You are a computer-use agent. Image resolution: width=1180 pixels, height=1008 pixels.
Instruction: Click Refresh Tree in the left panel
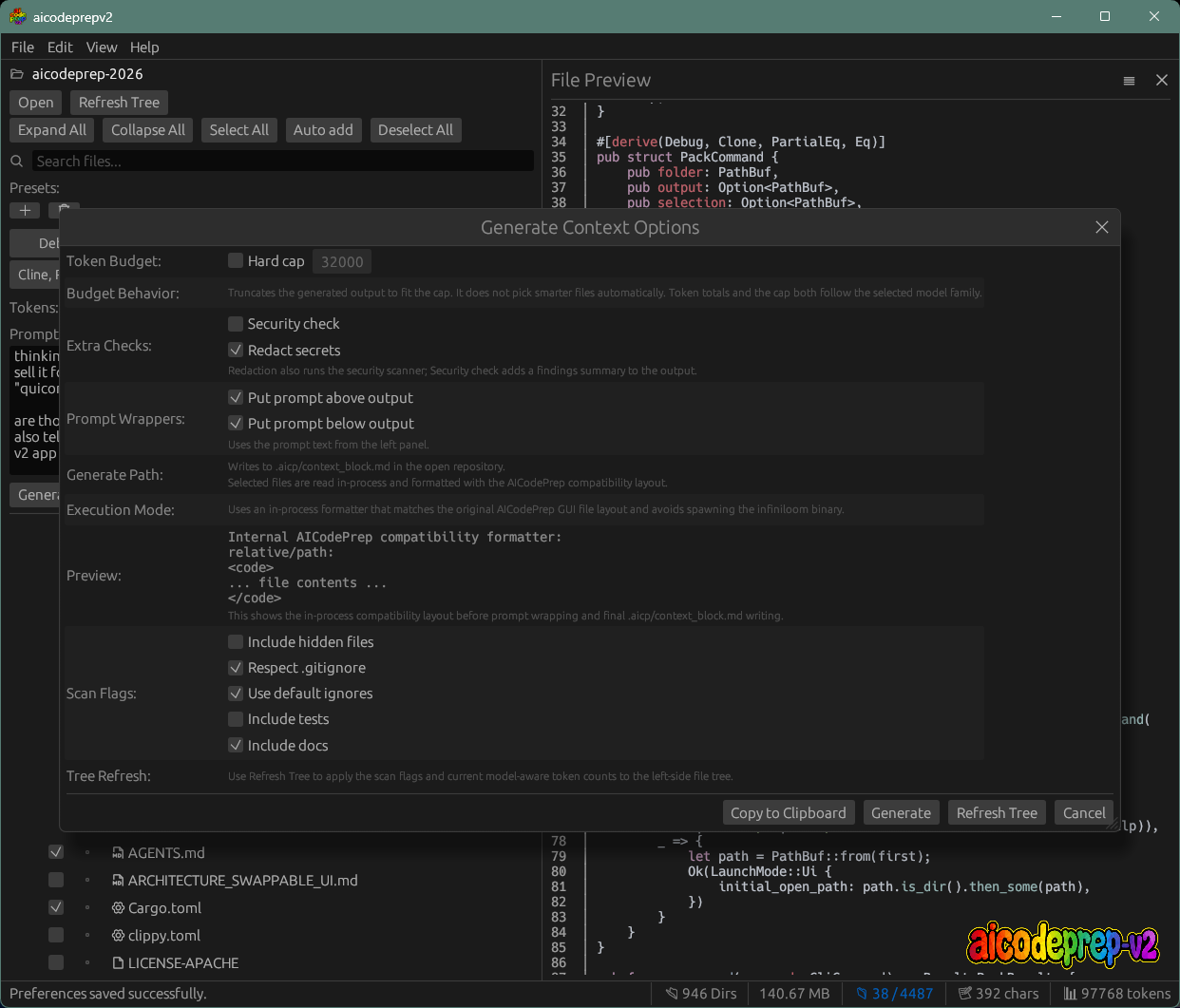[119, 103]
